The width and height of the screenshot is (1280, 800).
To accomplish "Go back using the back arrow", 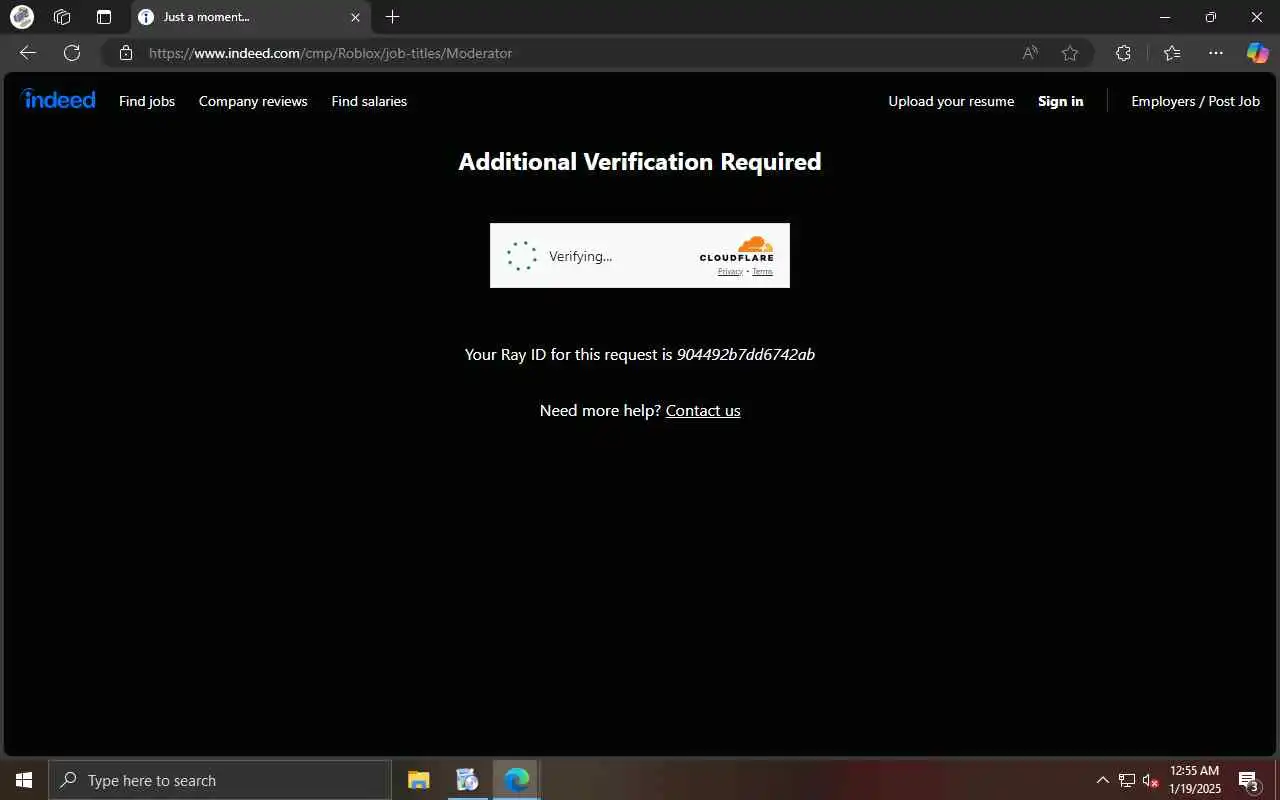I will click(x=28, y=53).
